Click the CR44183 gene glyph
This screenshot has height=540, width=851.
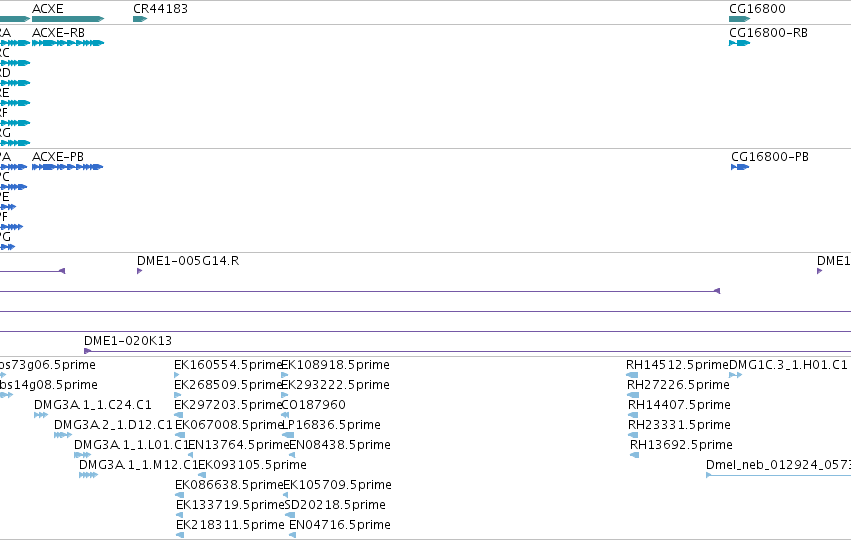(140, 19)
